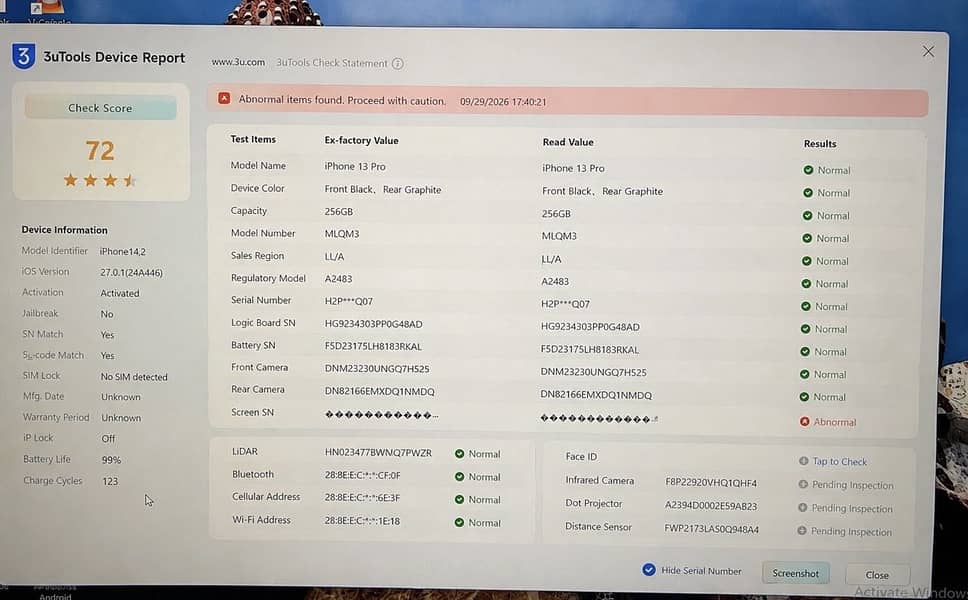Click the Charge Cycles value 123
968x600 pixels.
[110, 481]
